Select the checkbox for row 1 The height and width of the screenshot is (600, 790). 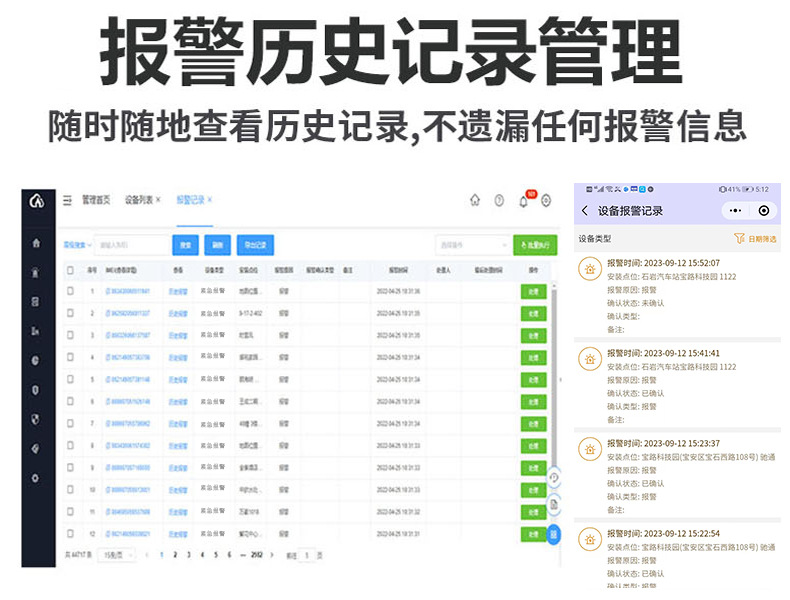click(x=70, y=291)
